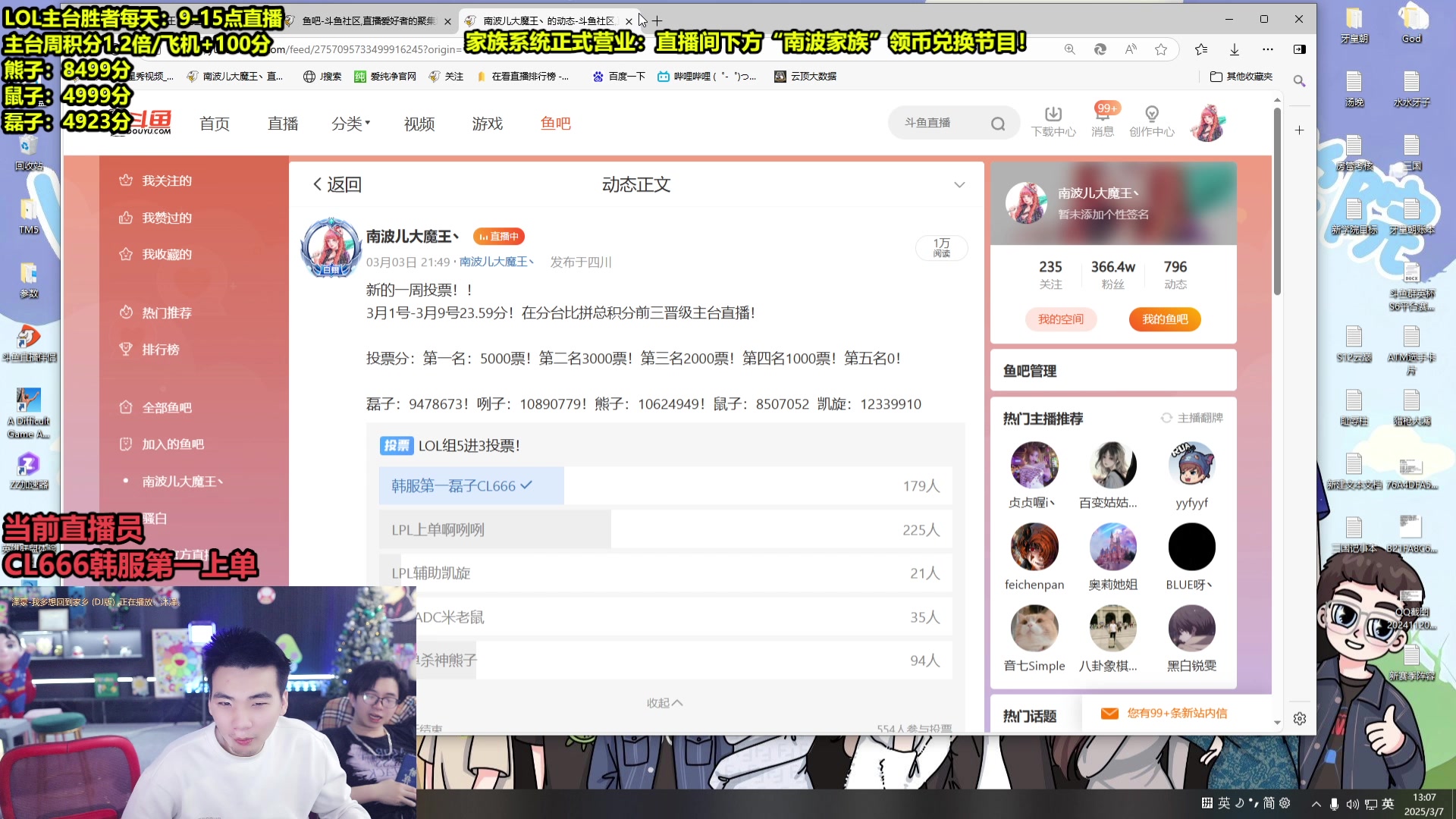Open streamer 音七Simple thumbnail
The height and width of the screenshot is (819, 1456).
tap(1034, 629)
